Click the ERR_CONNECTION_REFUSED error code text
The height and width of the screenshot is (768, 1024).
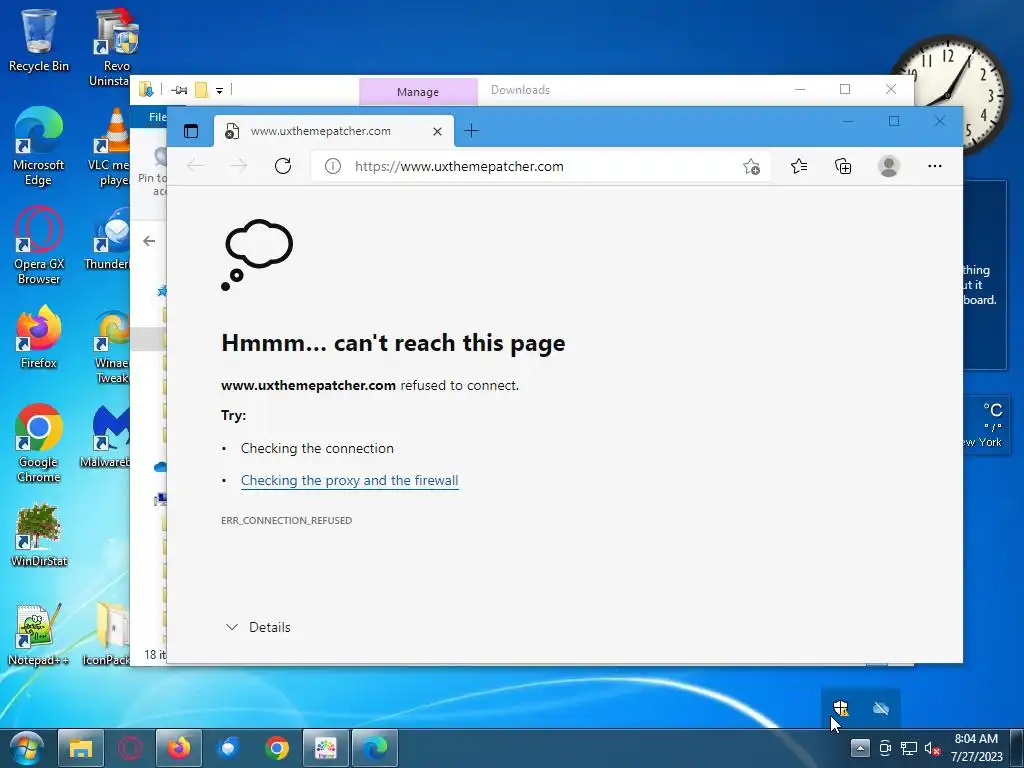pos(286,520)
